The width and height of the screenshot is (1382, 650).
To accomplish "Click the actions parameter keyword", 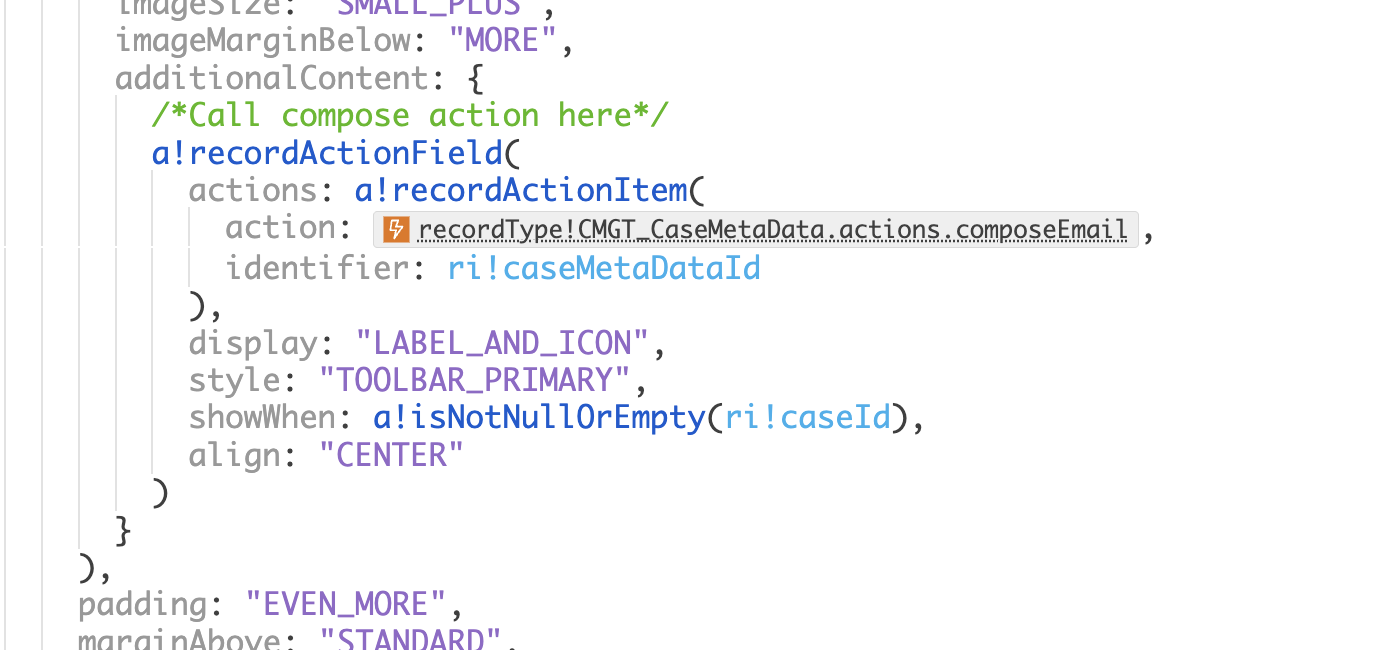I will click(253, 190).
